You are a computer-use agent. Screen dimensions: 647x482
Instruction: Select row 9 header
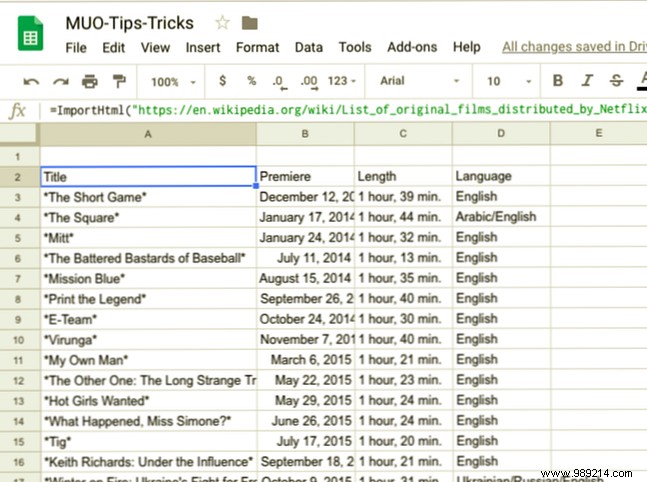coord(20,319)
